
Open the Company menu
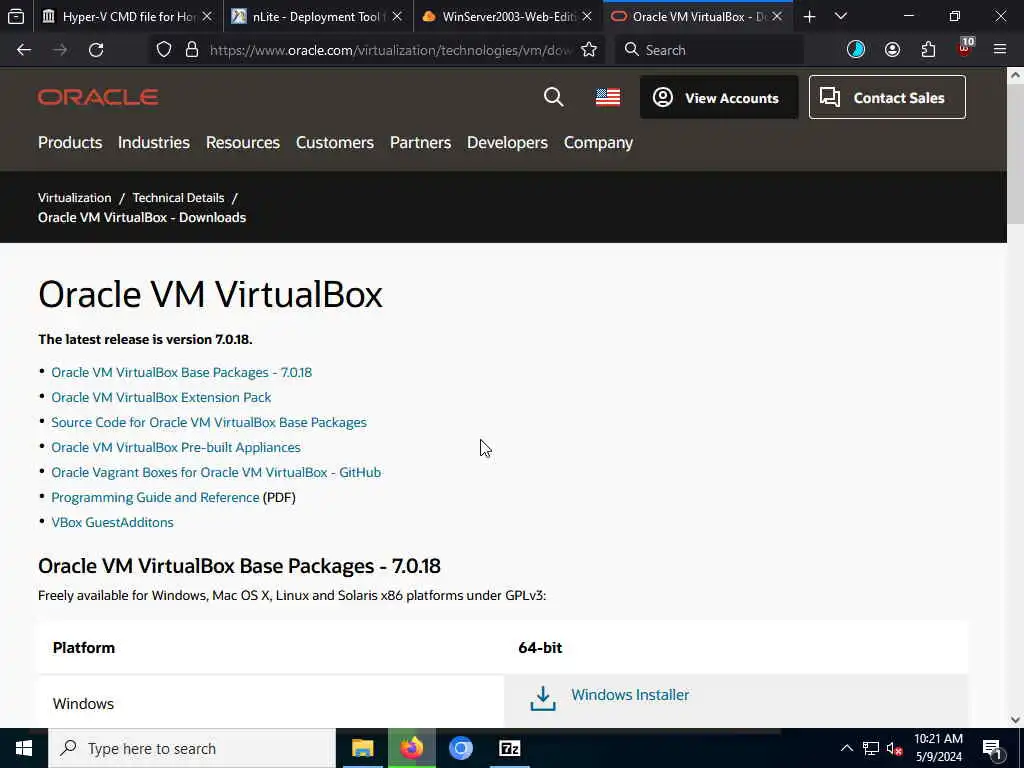(x=598, y=142)
